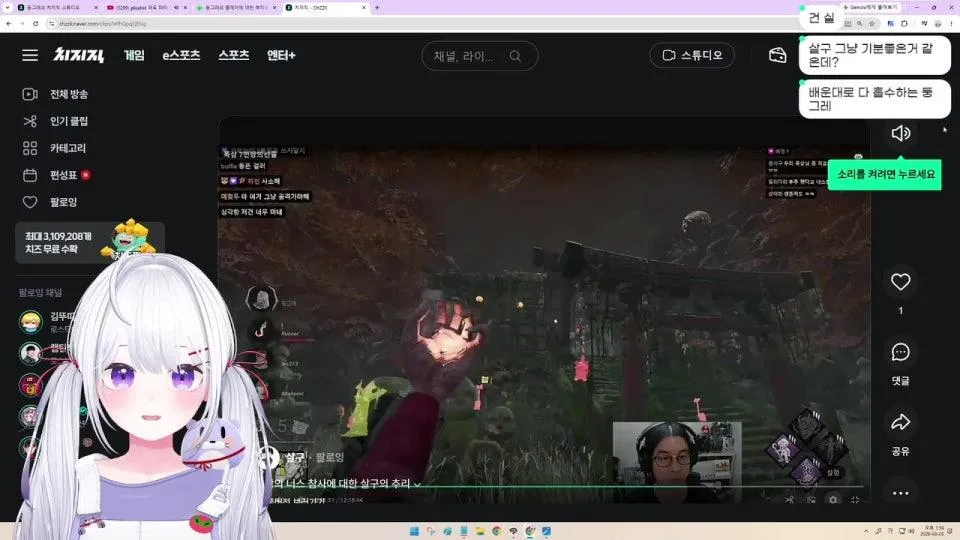This screenshot has height=540, width=960.
Task: Click the browser address bar URL
Action: 103,23
